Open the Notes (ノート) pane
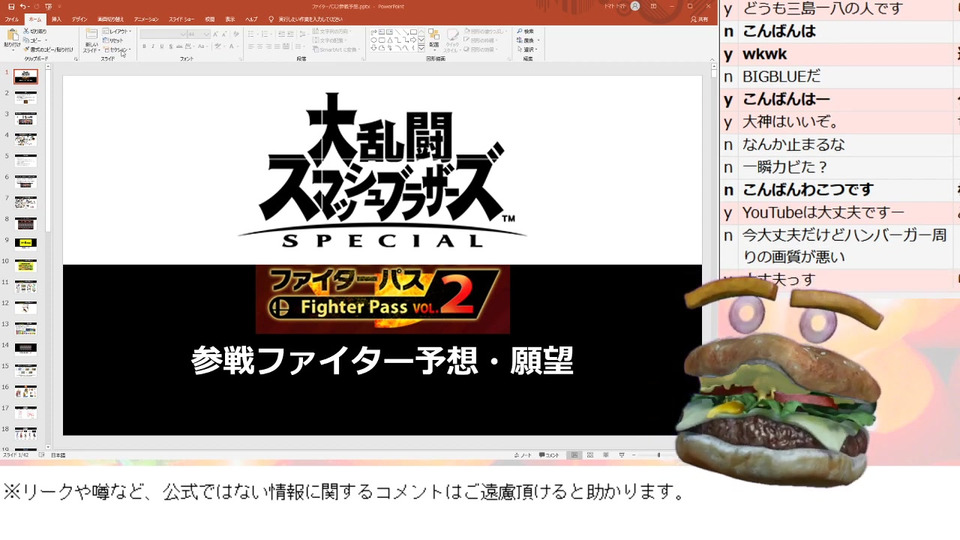 coord(523,456)
